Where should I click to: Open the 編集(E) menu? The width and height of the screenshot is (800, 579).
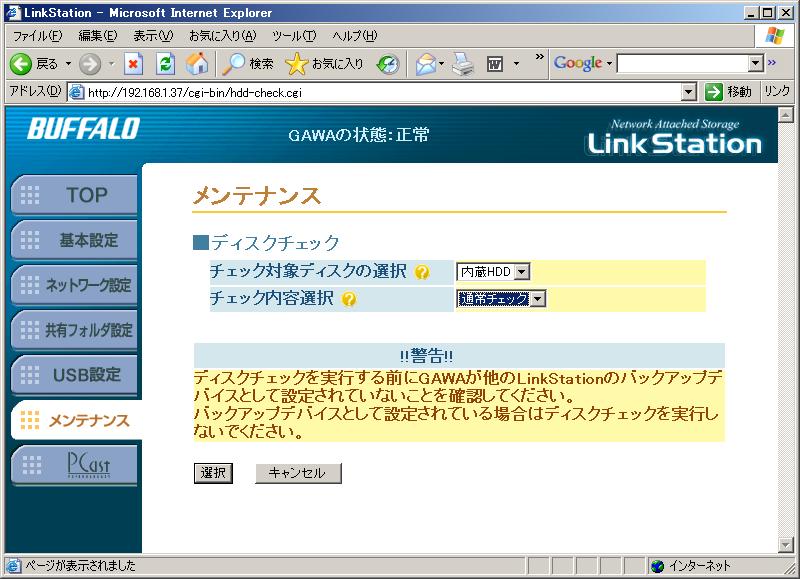point(97,36)
